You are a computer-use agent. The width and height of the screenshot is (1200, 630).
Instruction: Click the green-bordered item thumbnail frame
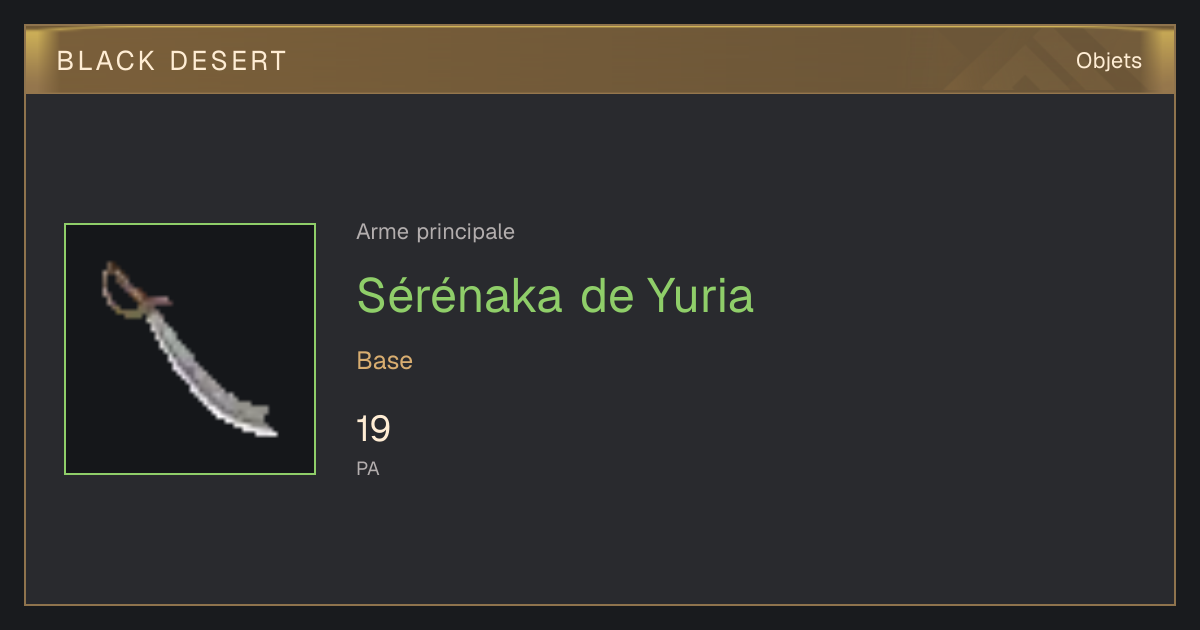190,349
